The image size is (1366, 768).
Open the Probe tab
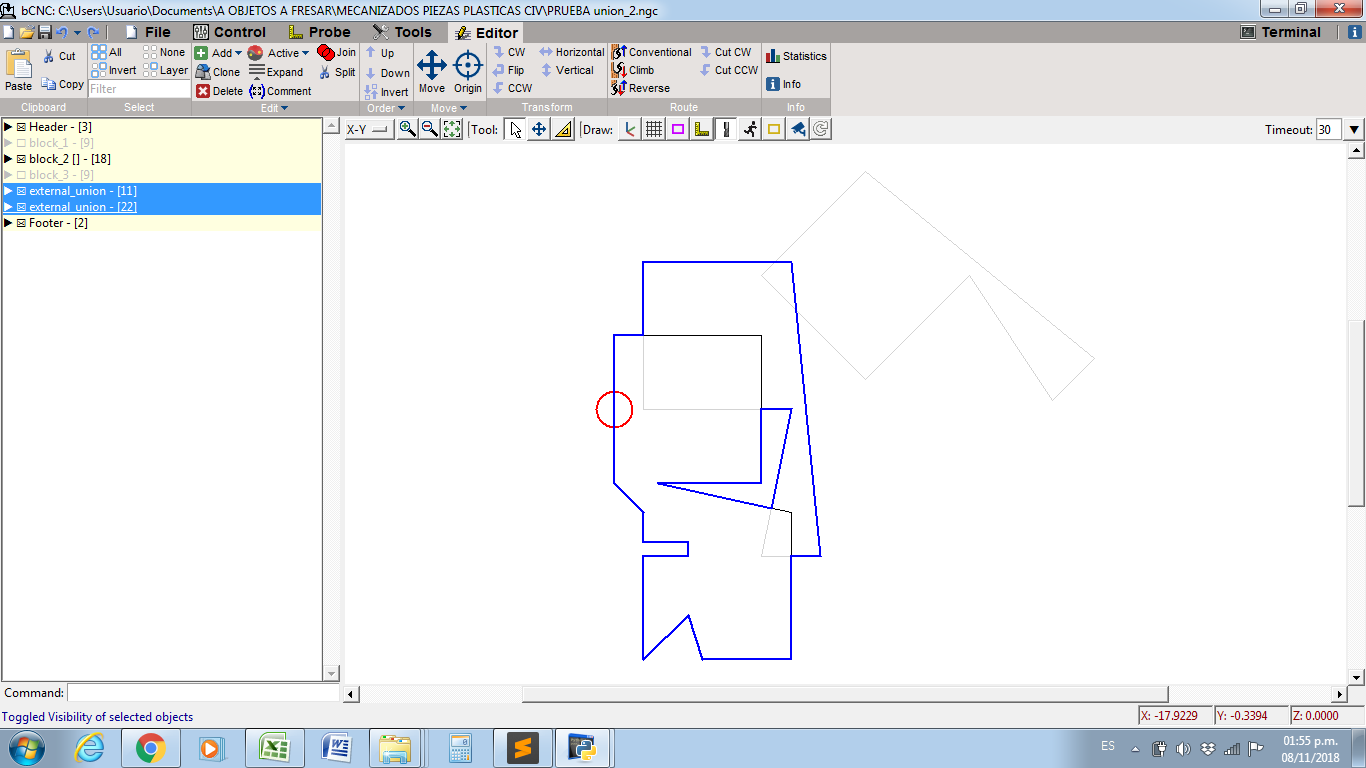tap(319, 32)
